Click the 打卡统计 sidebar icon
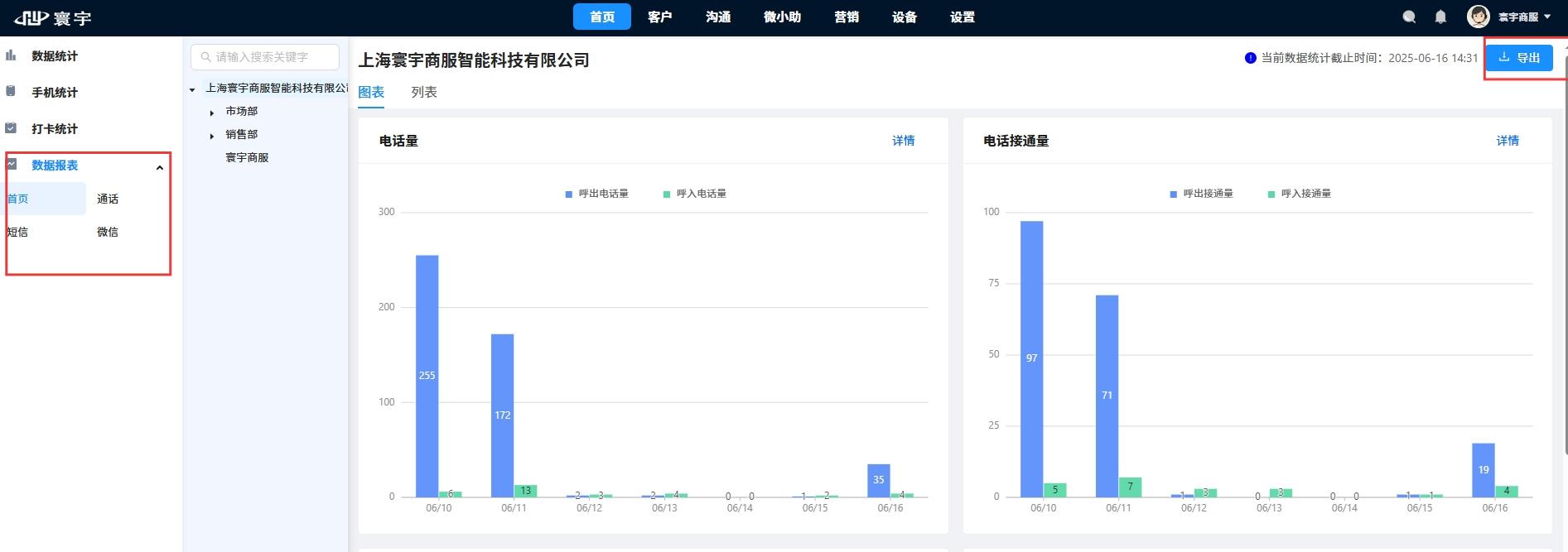 click(11, 128)
